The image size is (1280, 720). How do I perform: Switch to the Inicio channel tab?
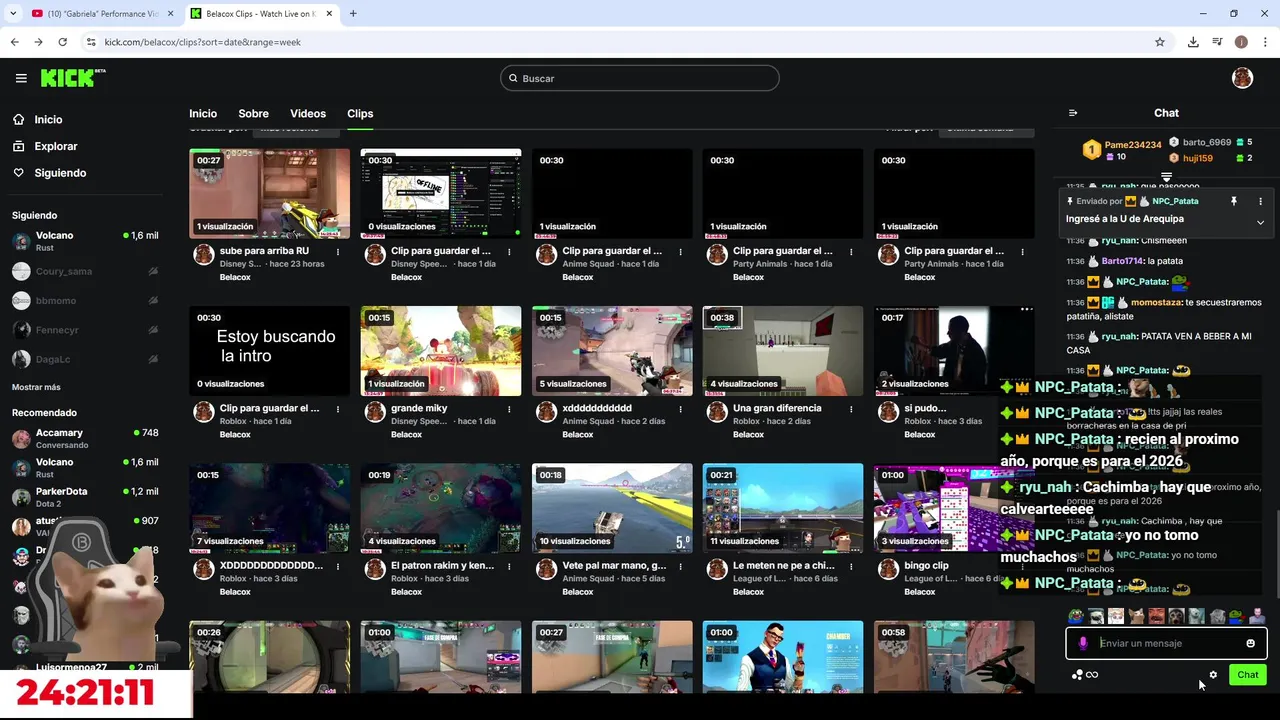tap(203, 114)
